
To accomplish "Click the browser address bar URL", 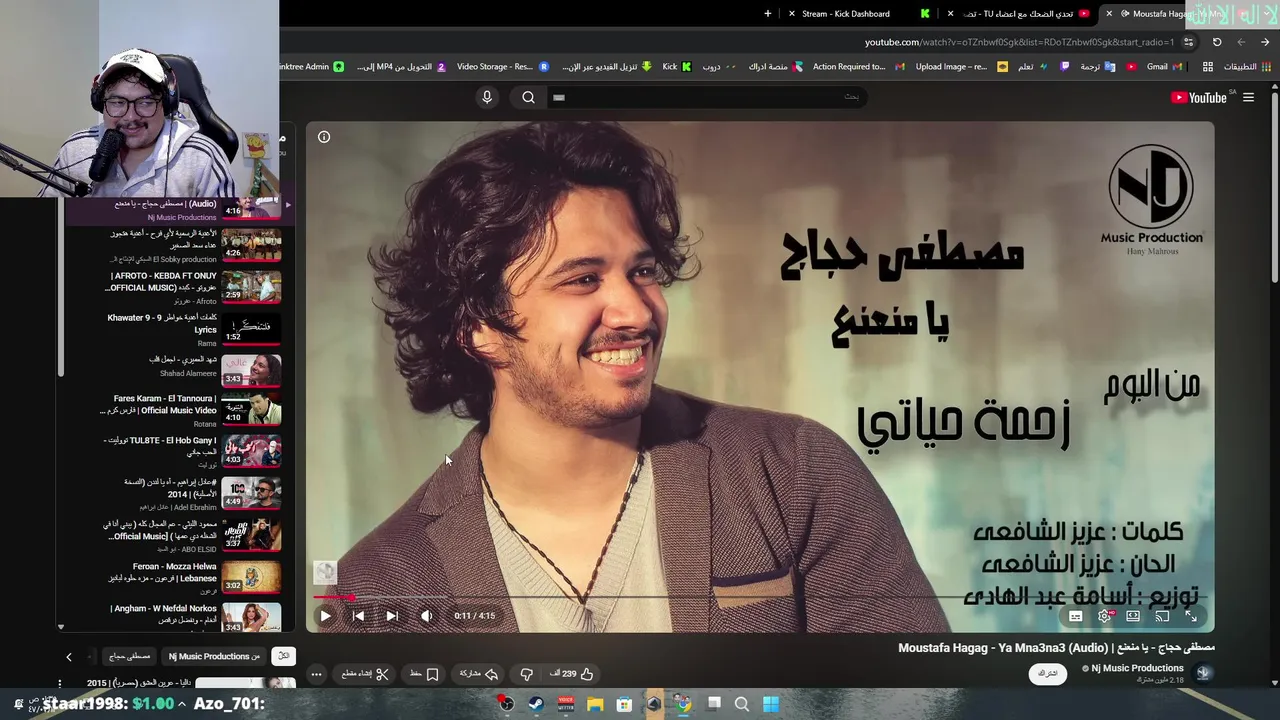I will tap(1019, 42).
